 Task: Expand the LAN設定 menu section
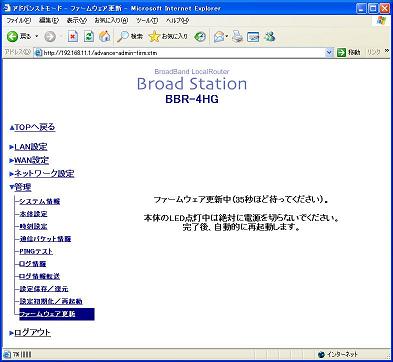click(28, 147)
